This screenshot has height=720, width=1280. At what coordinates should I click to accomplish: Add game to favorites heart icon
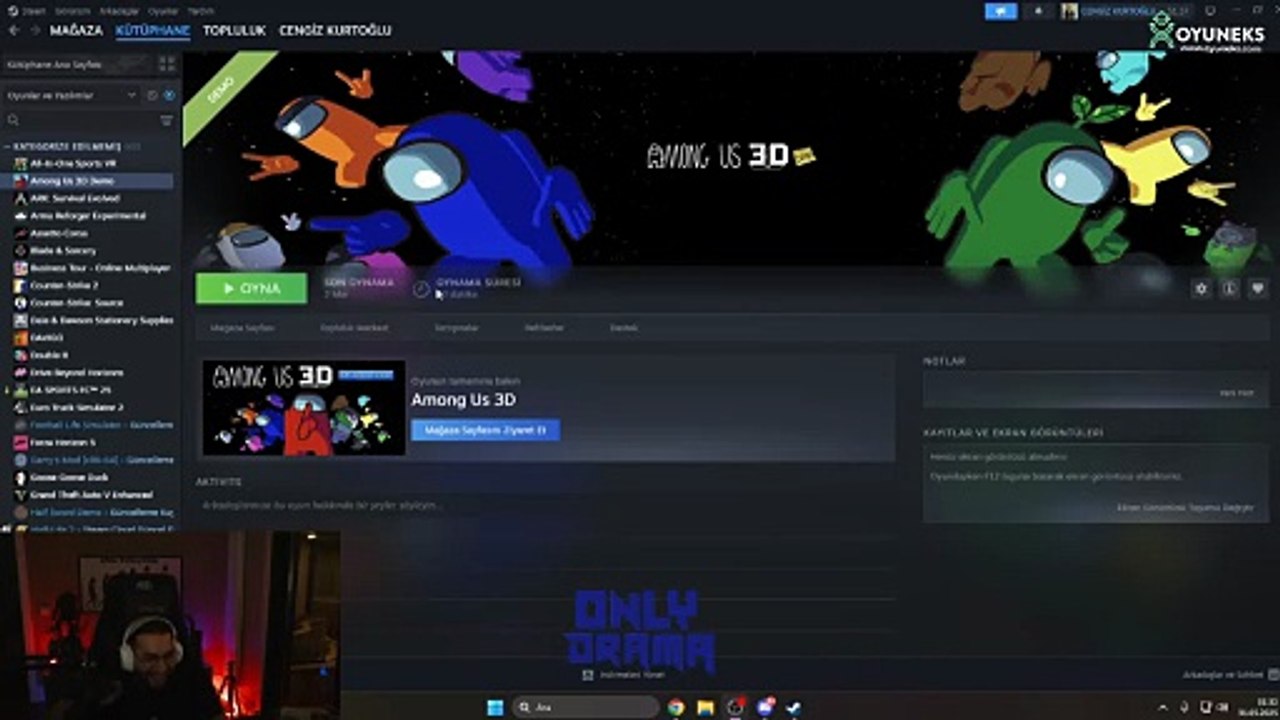[1258, 288]
